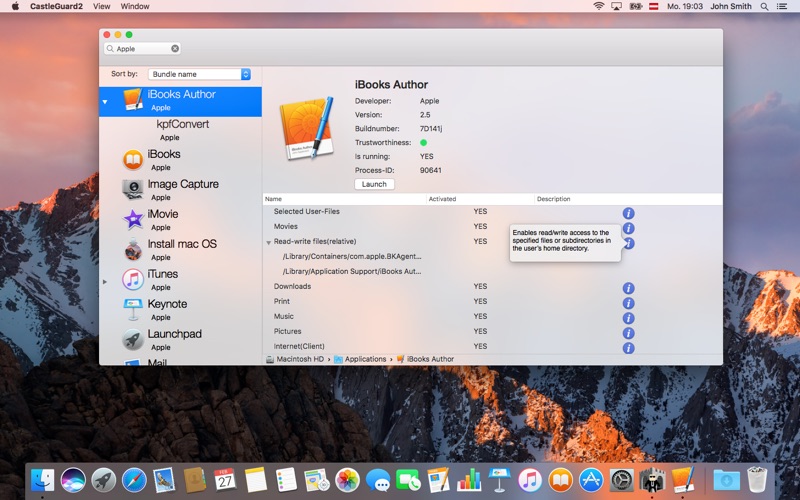Click the search field containing Apple
Viewport: 800px width, 500px height.
(142, 48)
